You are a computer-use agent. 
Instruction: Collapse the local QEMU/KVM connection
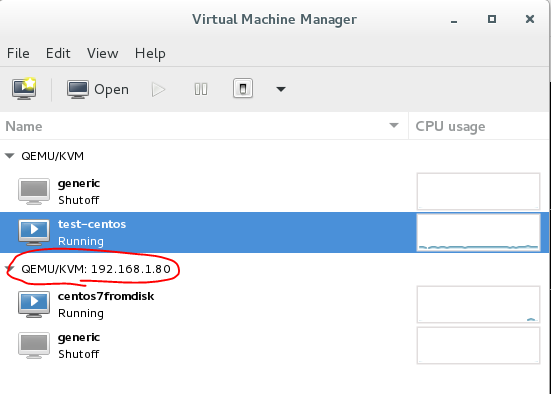(9, 156)
